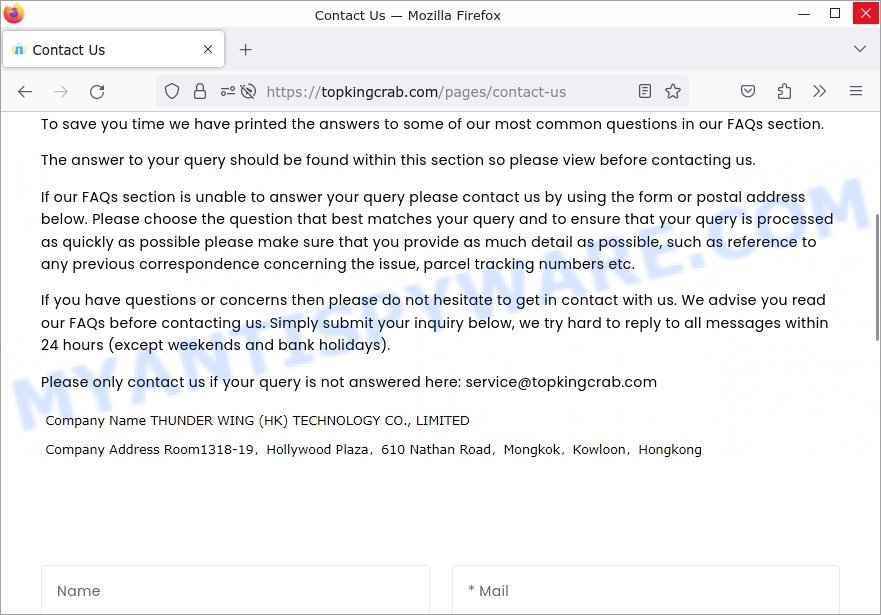Show more toolbar tools overflow

(820, 91)
